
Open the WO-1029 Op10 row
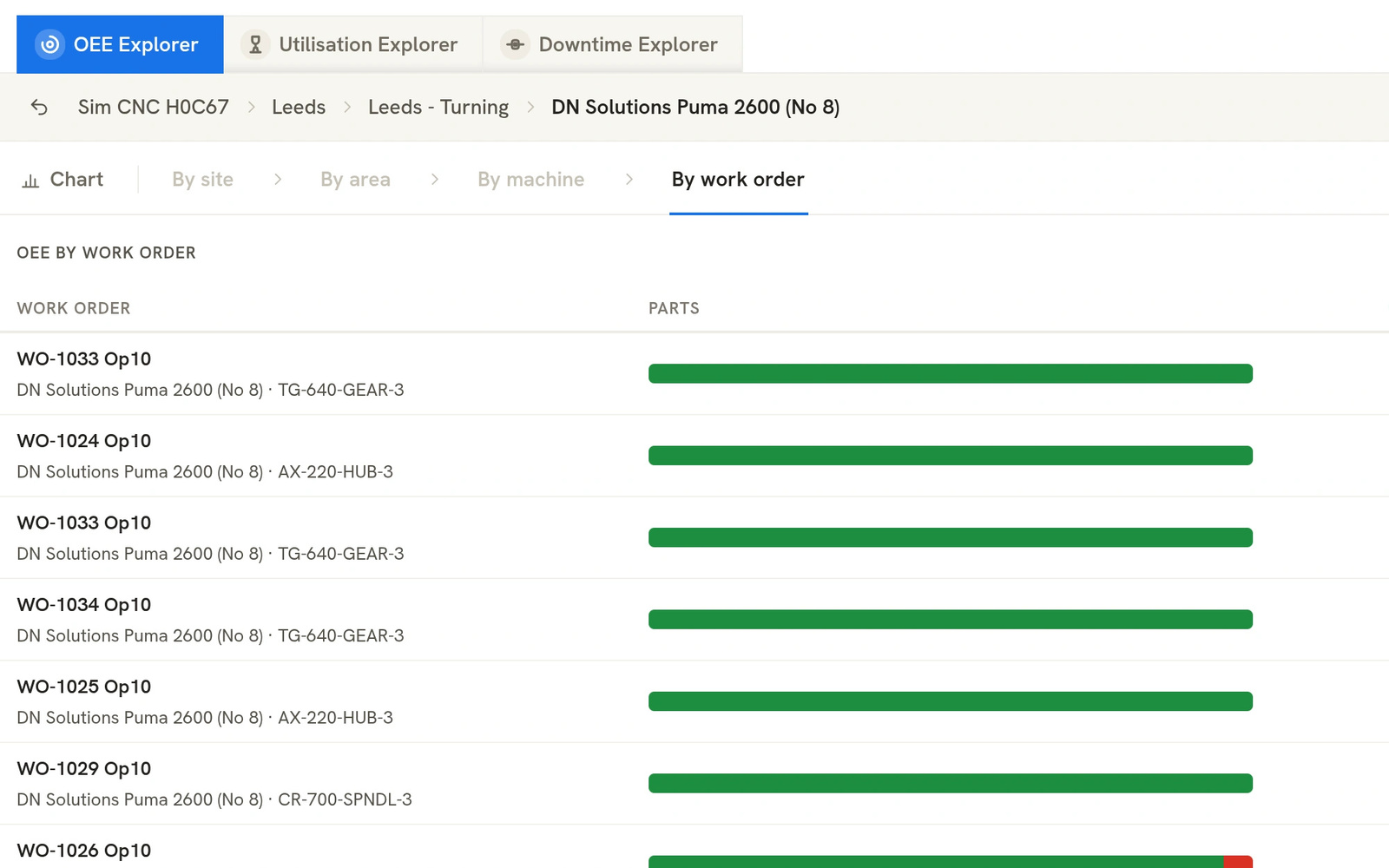(x=694, y=784)
